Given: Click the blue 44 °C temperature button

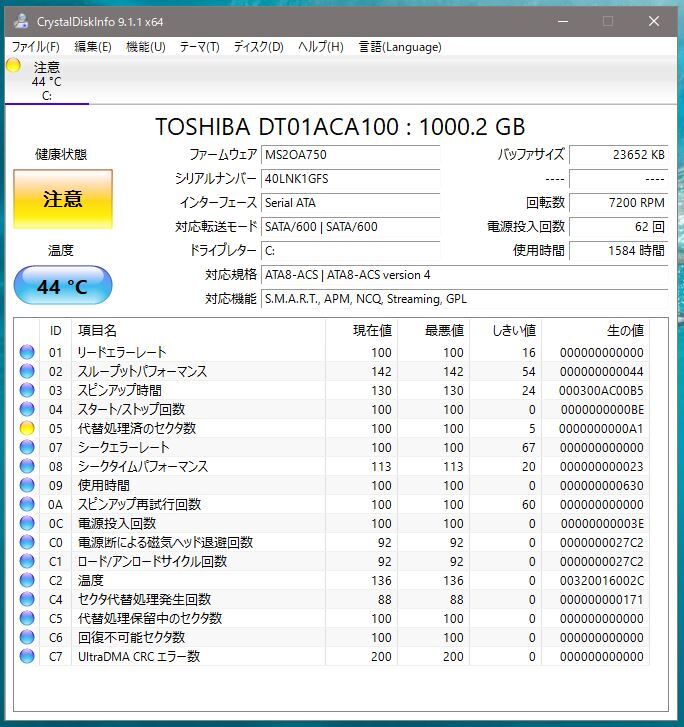Looking at the screenshot, I should (63, 286).
